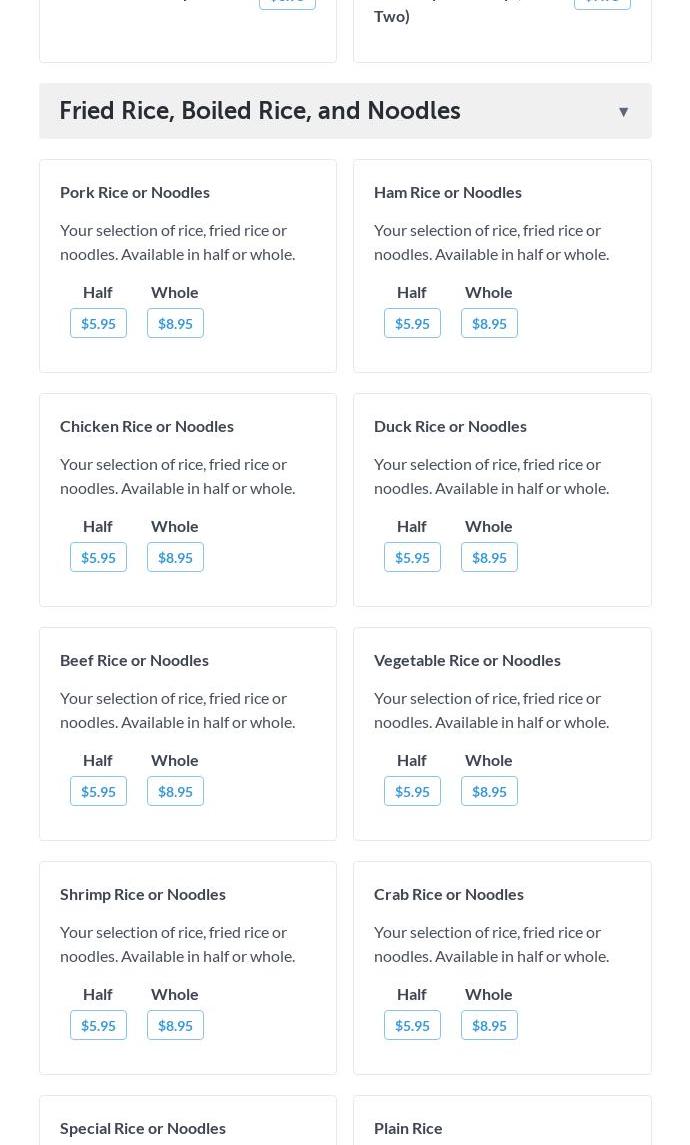The height and width of the screenshot is (1145, 690).
Task: Click Half $5.95 under Shrimp Rice or Noodles
Action: [x=98, y=1025]
